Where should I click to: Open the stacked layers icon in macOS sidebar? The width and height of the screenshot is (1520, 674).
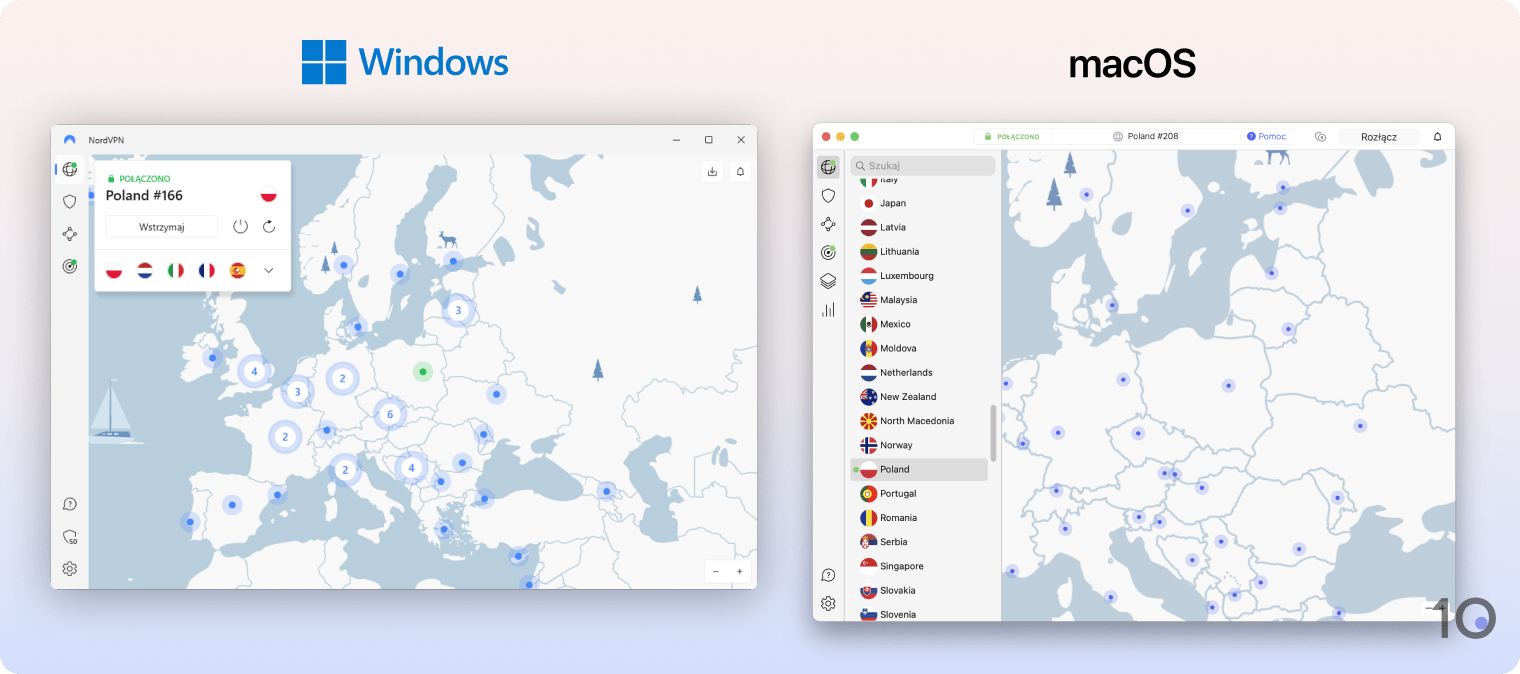point(828,281)
